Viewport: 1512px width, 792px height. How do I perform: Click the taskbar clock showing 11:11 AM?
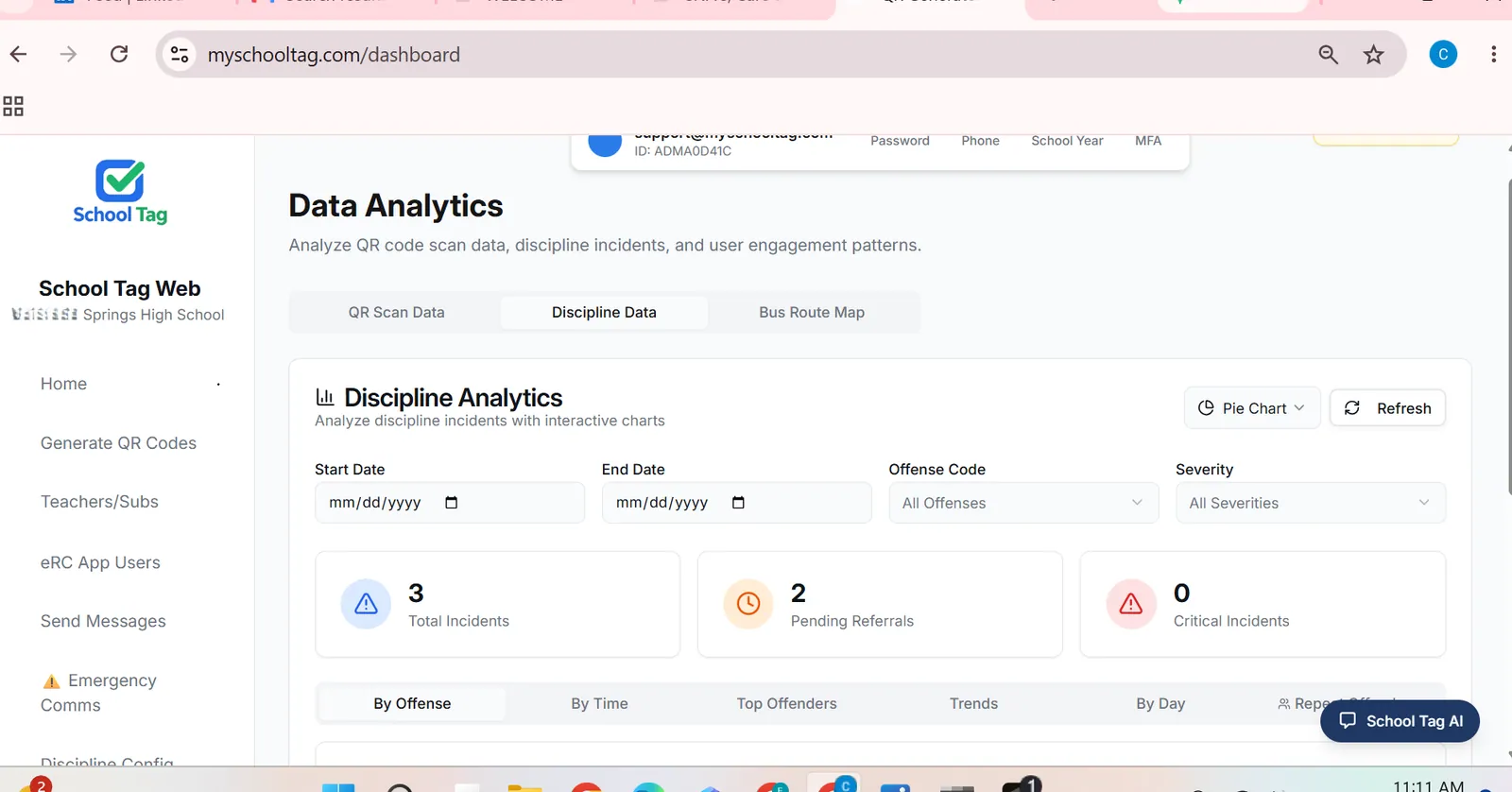1428,785
